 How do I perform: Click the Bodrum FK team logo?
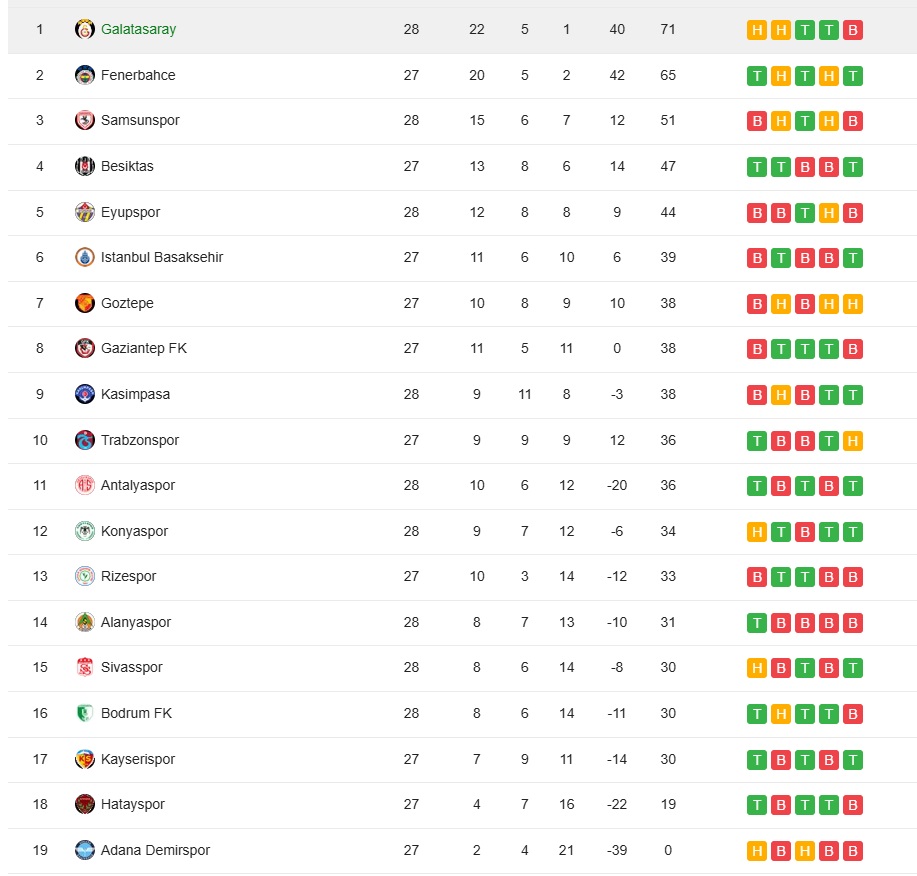coord(85,713)
